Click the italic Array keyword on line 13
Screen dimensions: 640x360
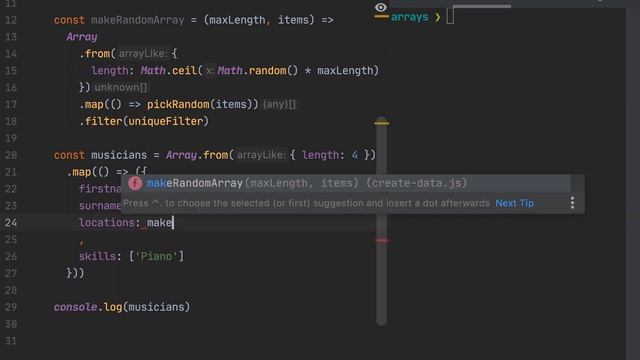coord(82,37)
